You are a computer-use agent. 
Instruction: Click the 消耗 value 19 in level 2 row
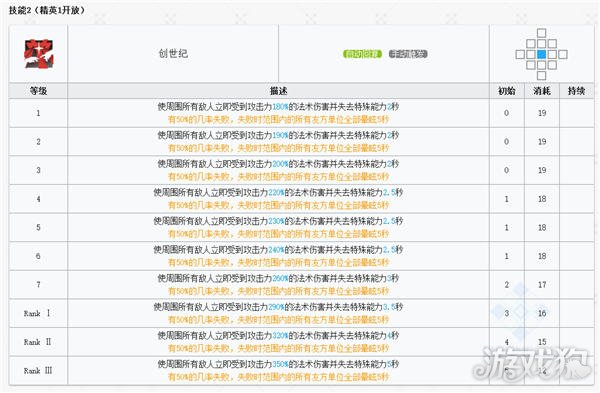point(542,142)
